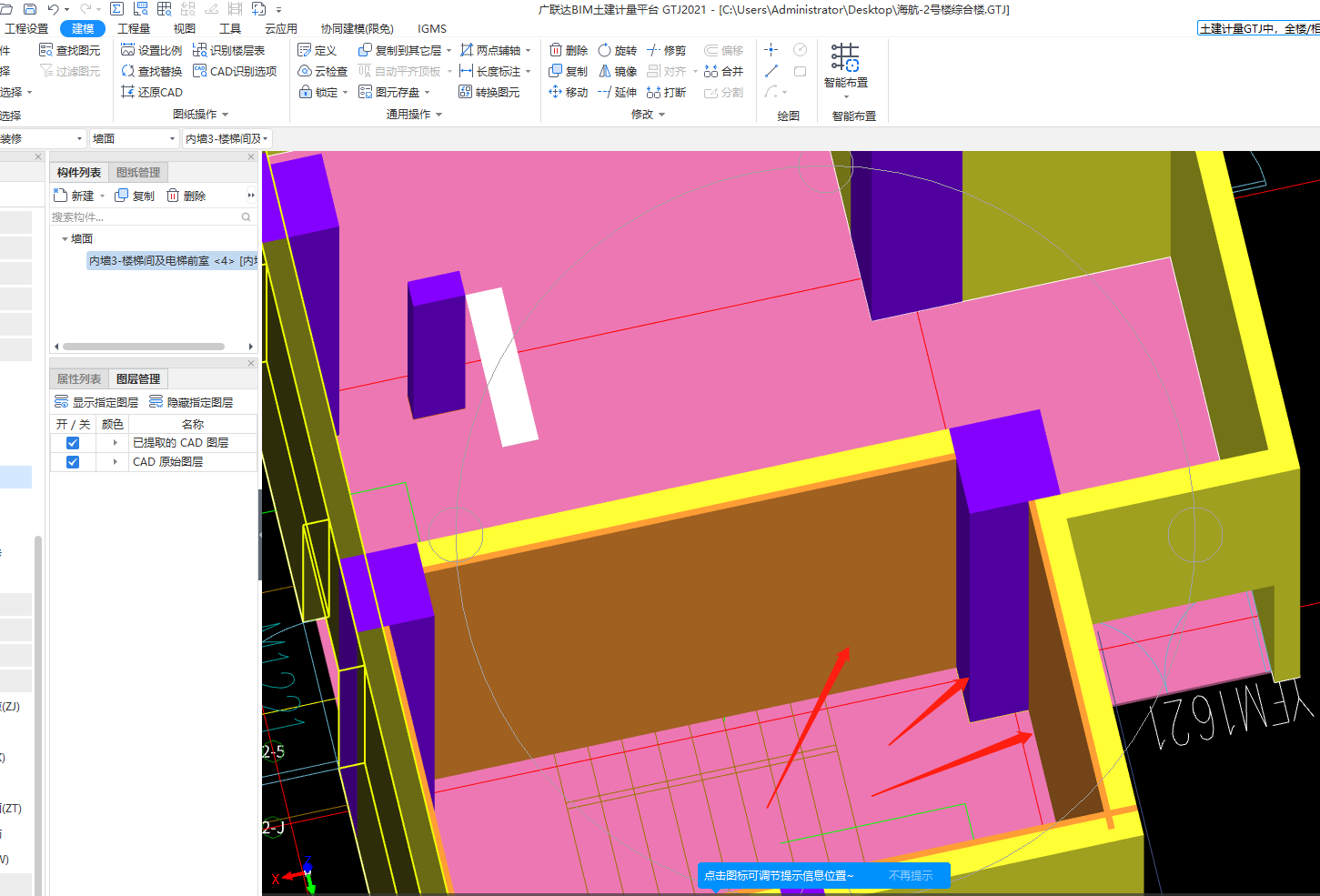Select the 打断 break tool
1320x896 pixels.
(667, 92)
